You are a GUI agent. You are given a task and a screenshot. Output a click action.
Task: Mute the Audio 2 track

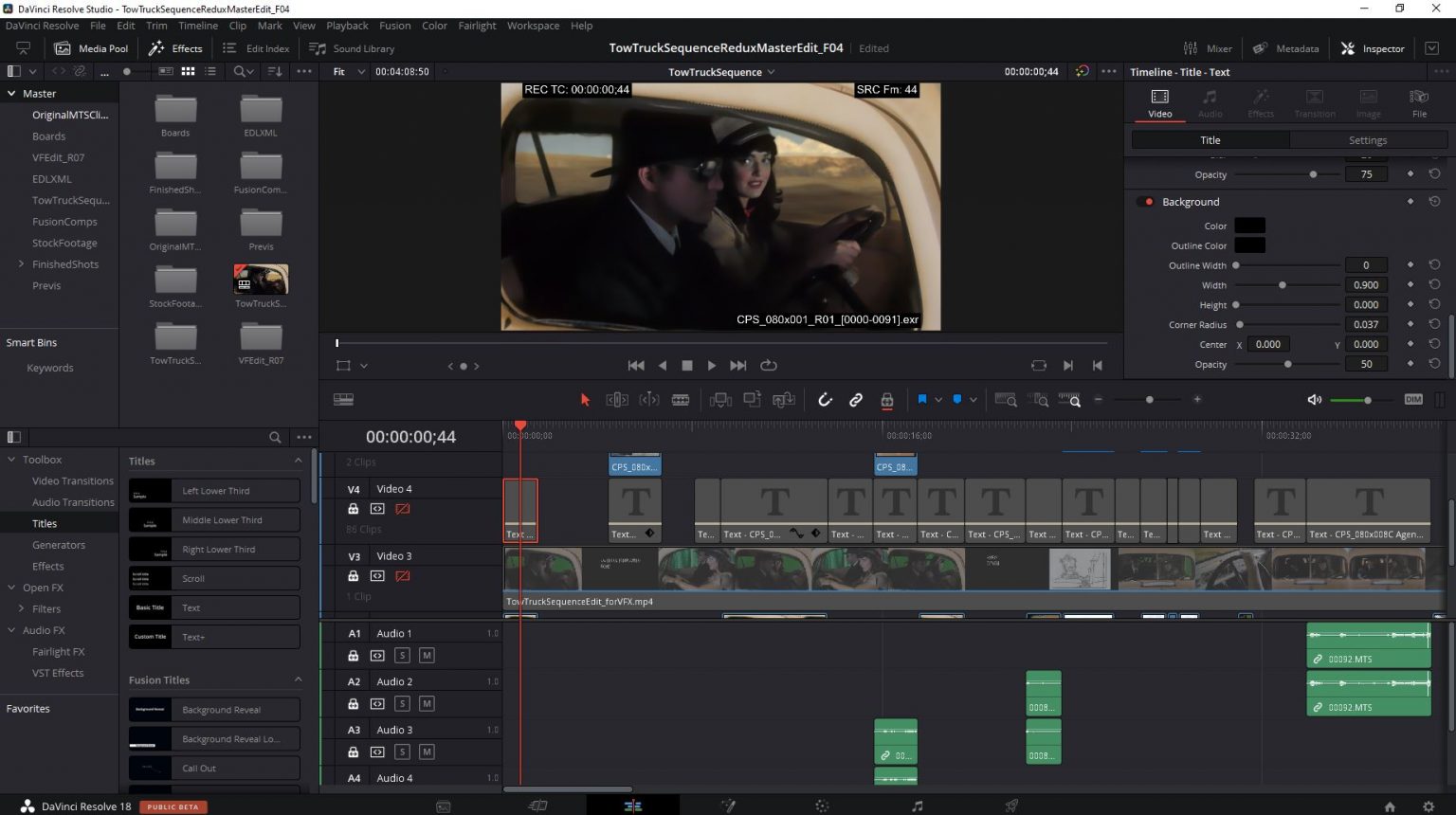click(x=427, y=703)
